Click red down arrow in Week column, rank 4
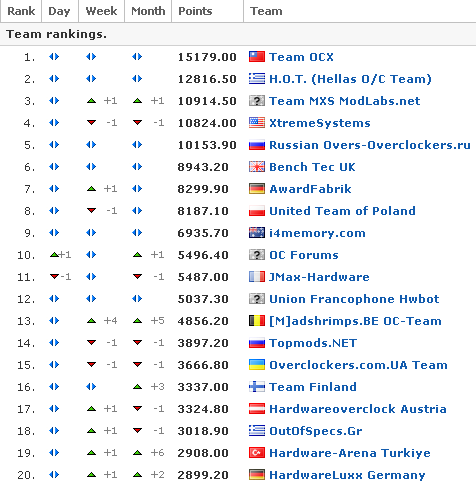Screen dimensions: 476x490 (91, 123)
